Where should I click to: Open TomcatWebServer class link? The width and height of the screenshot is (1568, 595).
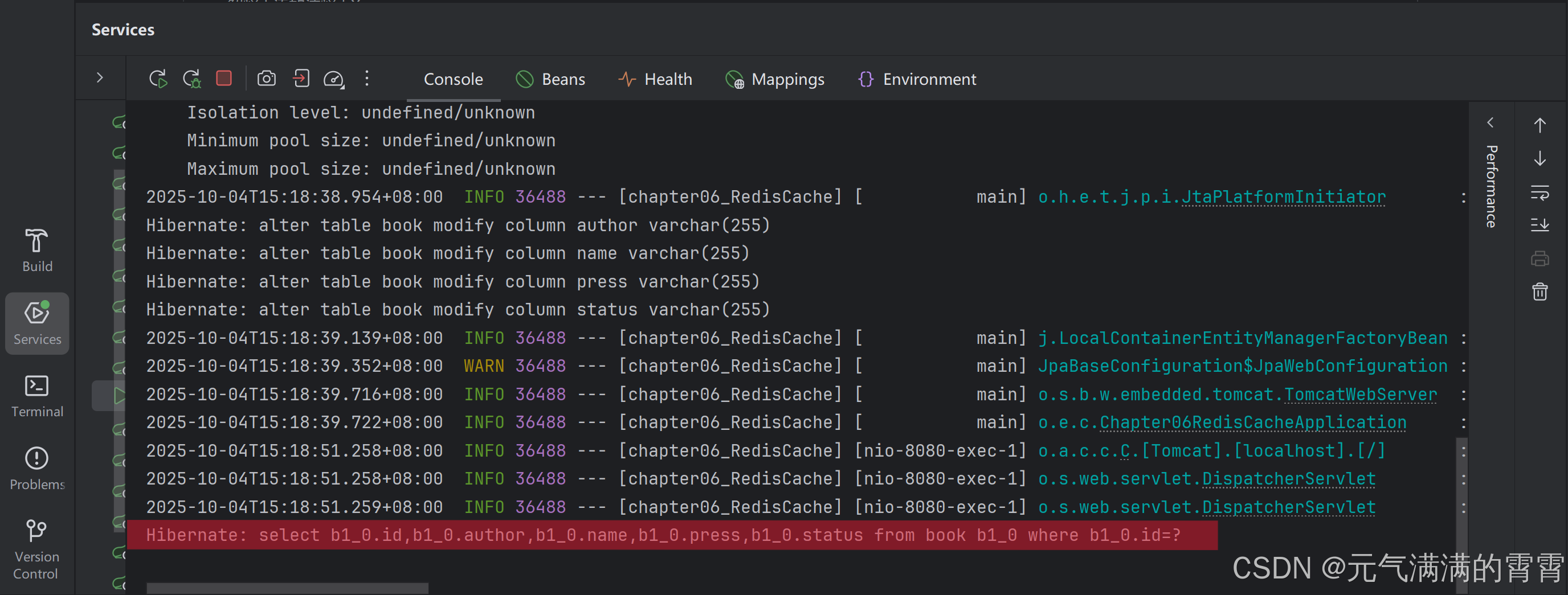(1361, 394)
